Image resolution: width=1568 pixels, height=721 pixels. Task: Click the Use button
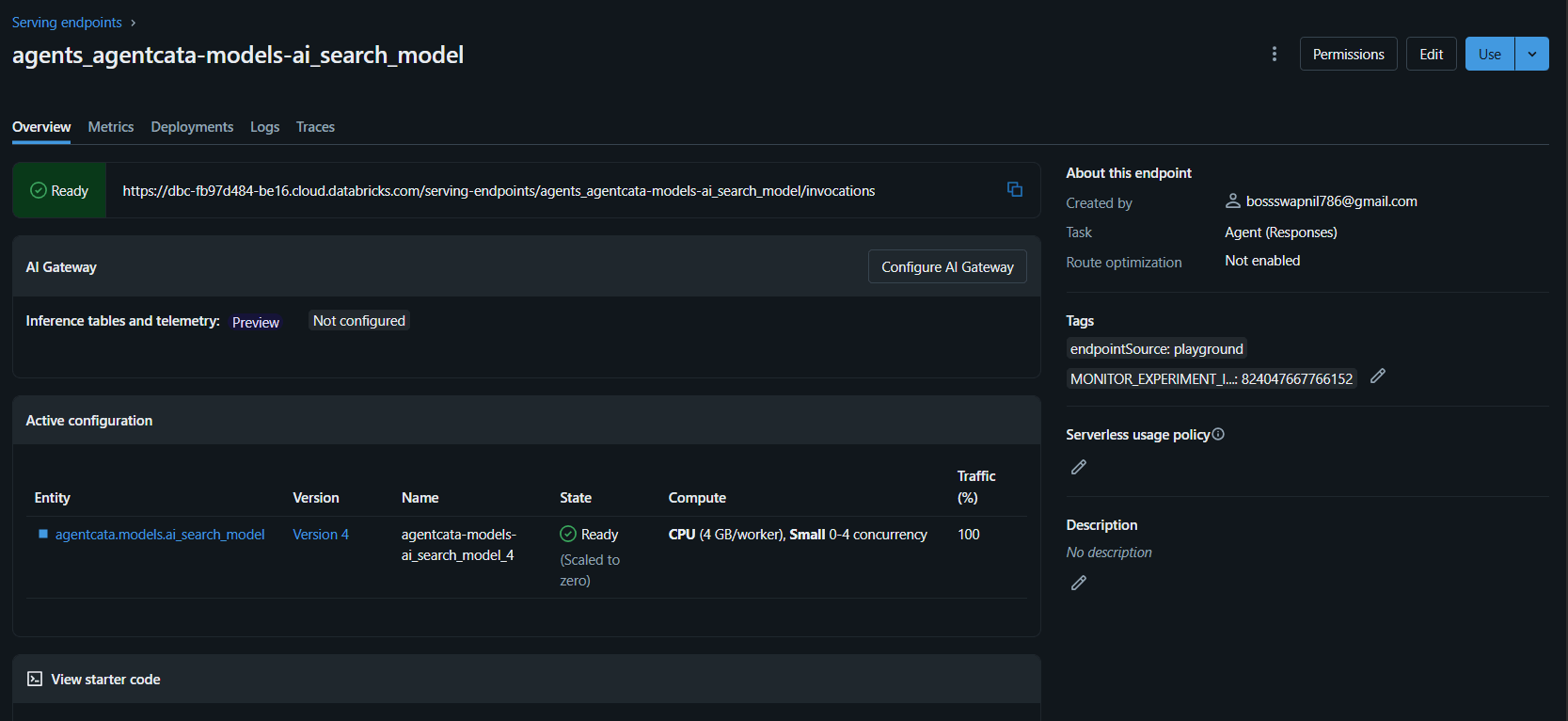[x=1490, y=54]
